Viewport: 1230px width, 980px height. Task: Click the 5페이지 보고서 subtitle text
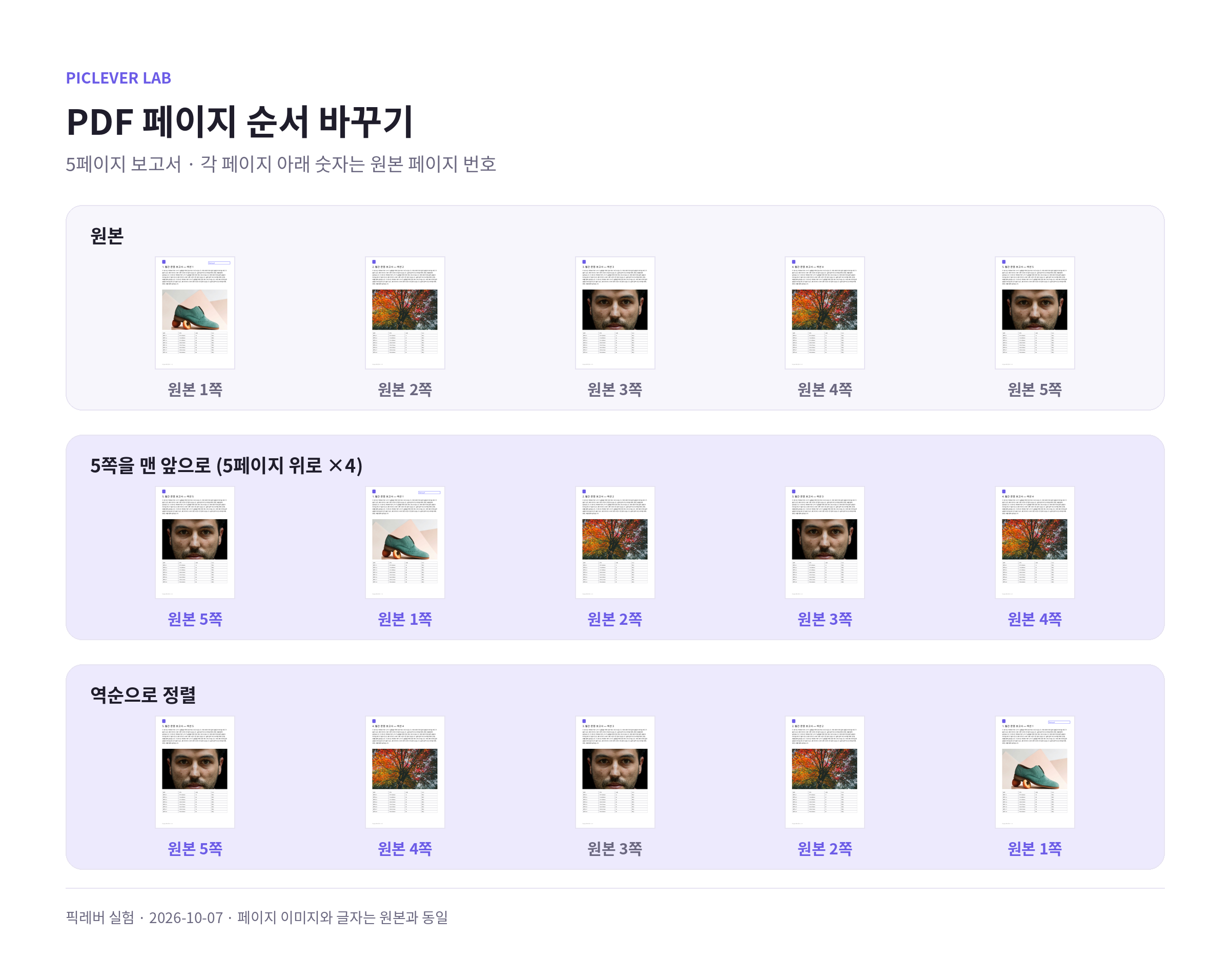click(281, 165)
